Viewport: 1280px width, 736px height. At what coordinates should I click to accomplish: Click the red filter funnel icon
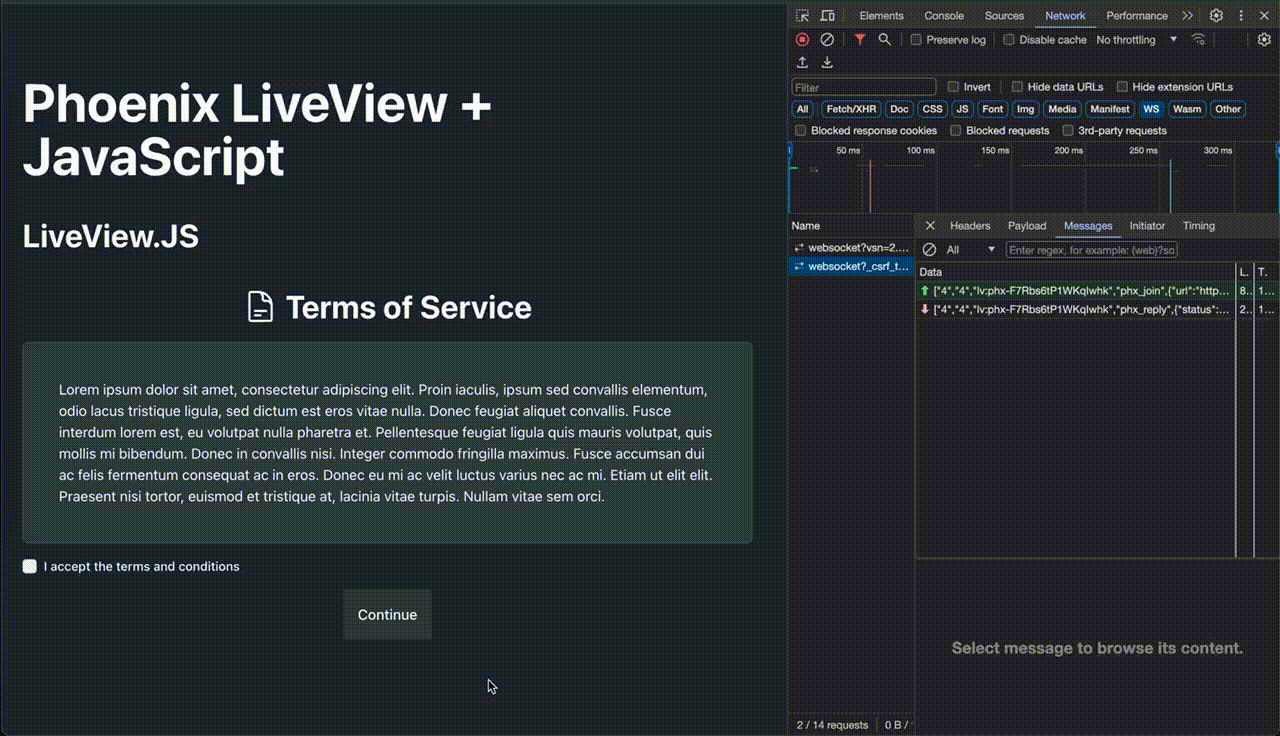click(859, 40)
